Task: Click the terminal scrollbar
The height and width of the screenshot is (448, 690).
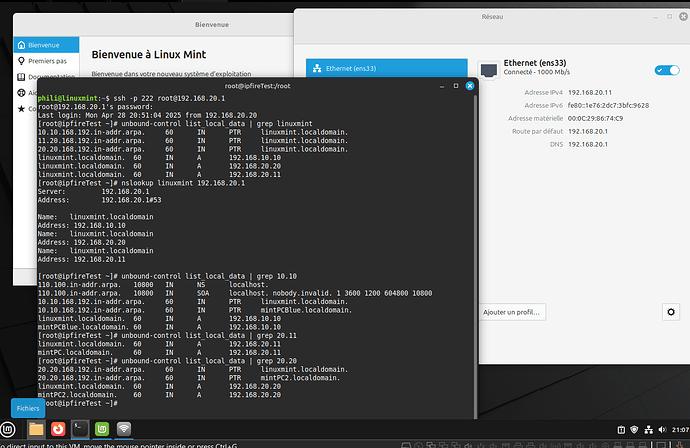Action: tap(475, 255)
